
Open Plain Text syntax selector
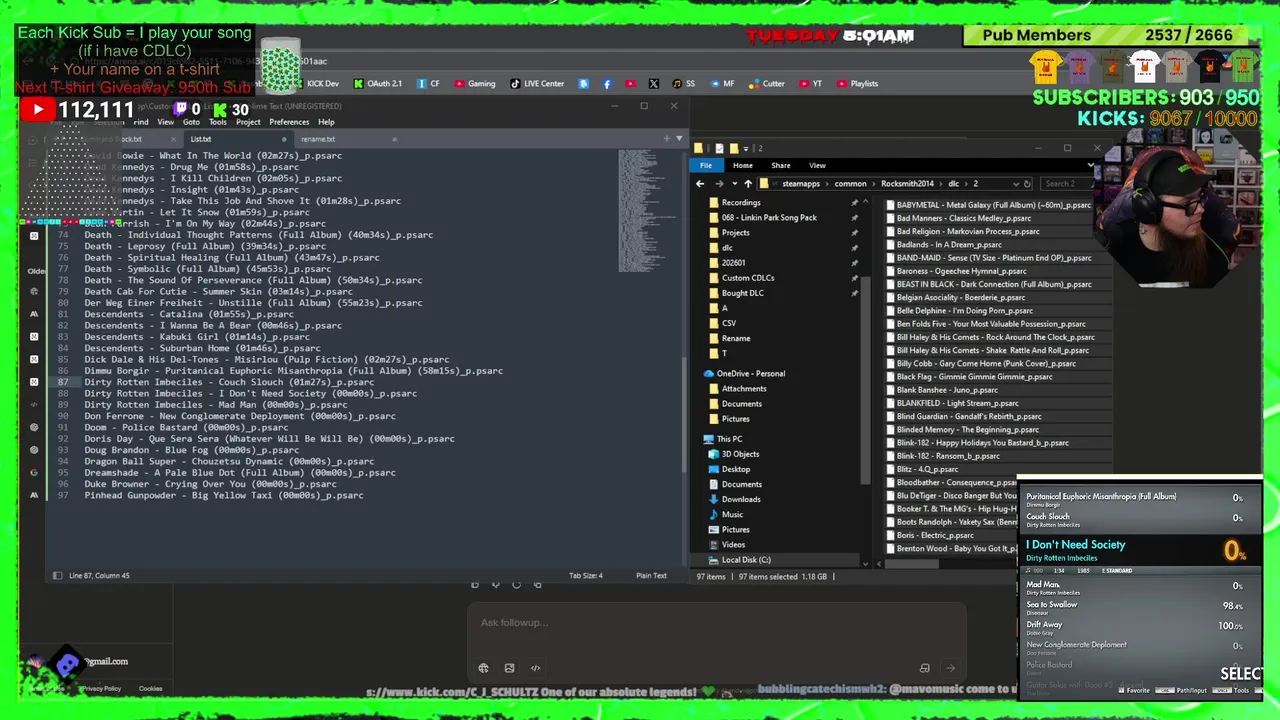point(651,576)
